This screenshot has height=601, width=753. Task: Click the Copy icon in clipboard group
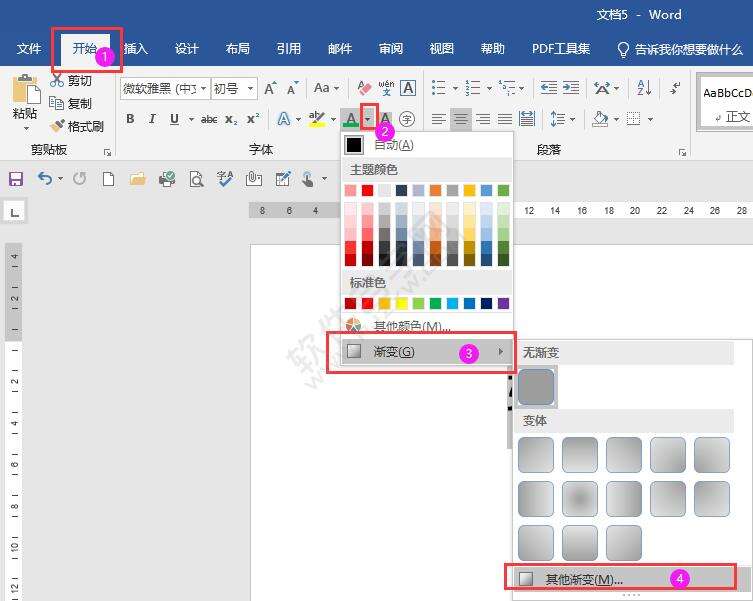coord(58,103)
